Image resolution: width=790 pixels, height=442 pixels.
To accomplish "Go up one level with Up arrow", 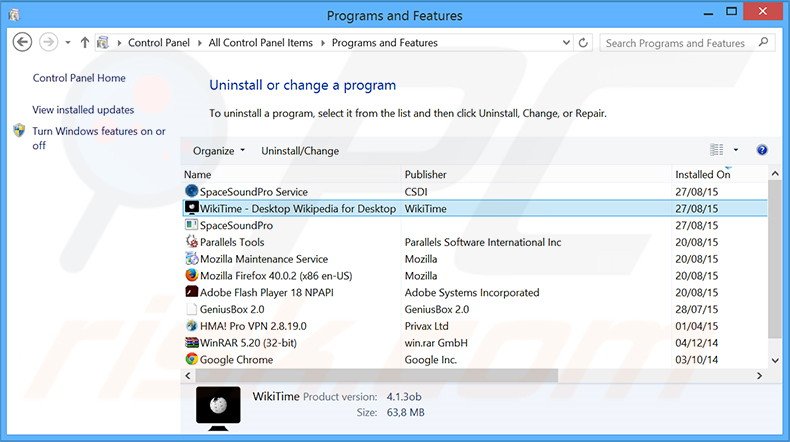I will [x=85, y=43].
